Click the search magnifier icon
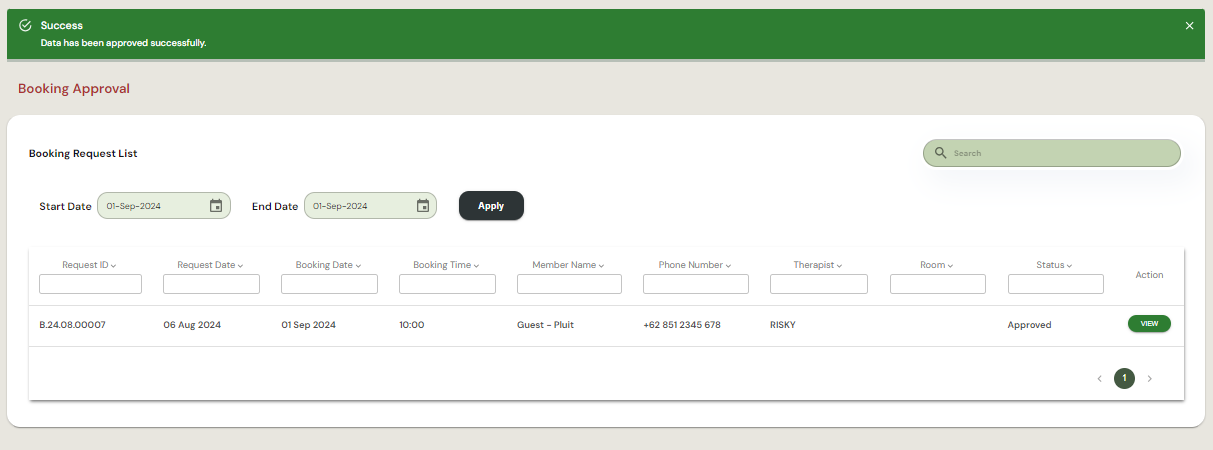The width and height of the screenshot is (1213, 450). click(x=940, y=153)
